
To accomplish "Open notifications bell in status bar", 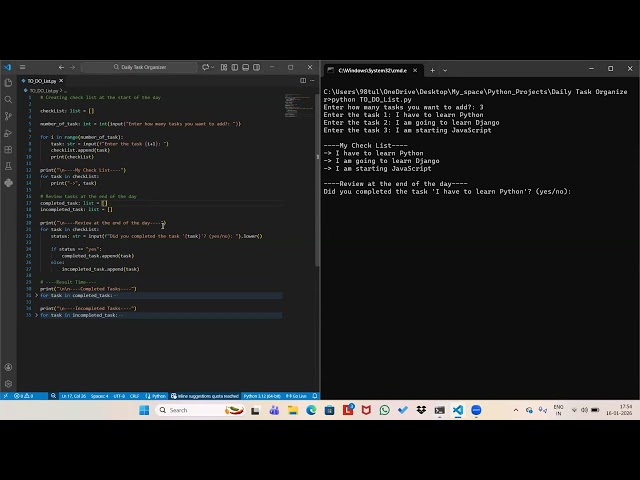I will [315, 396].
